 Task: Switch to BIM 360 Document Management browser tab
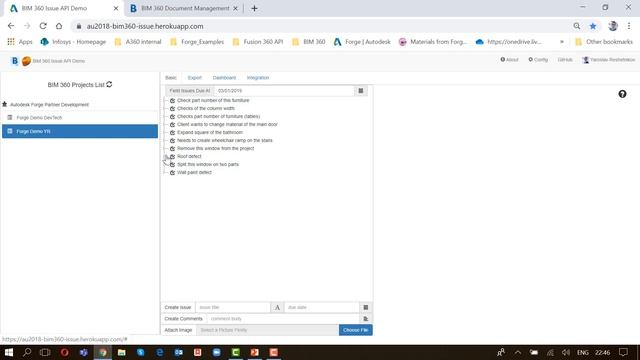(185, 8)
